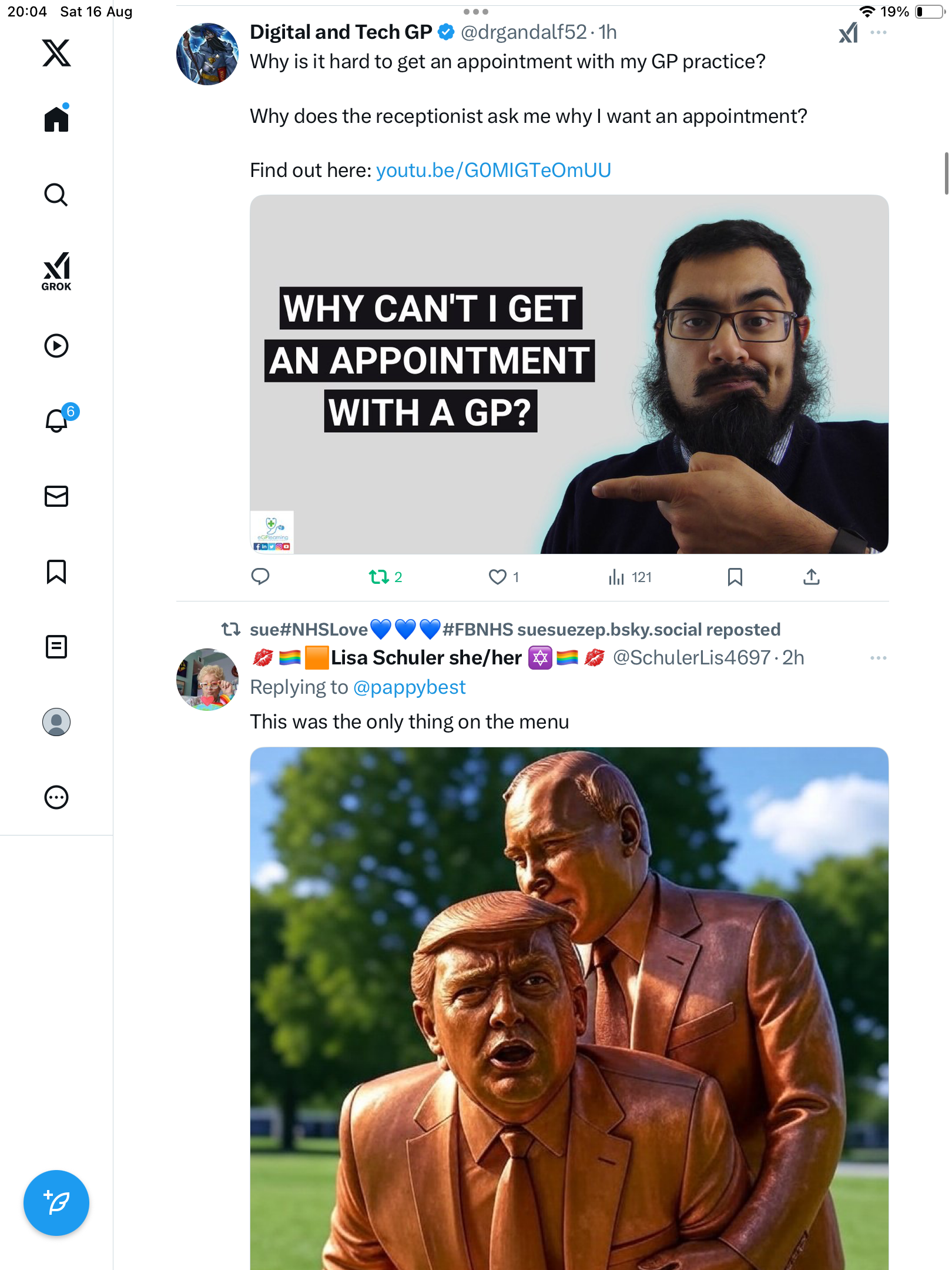Screen dimensions: 952x1270
Task: Open the Lists icon in sidebar
Action: [56, 647]
